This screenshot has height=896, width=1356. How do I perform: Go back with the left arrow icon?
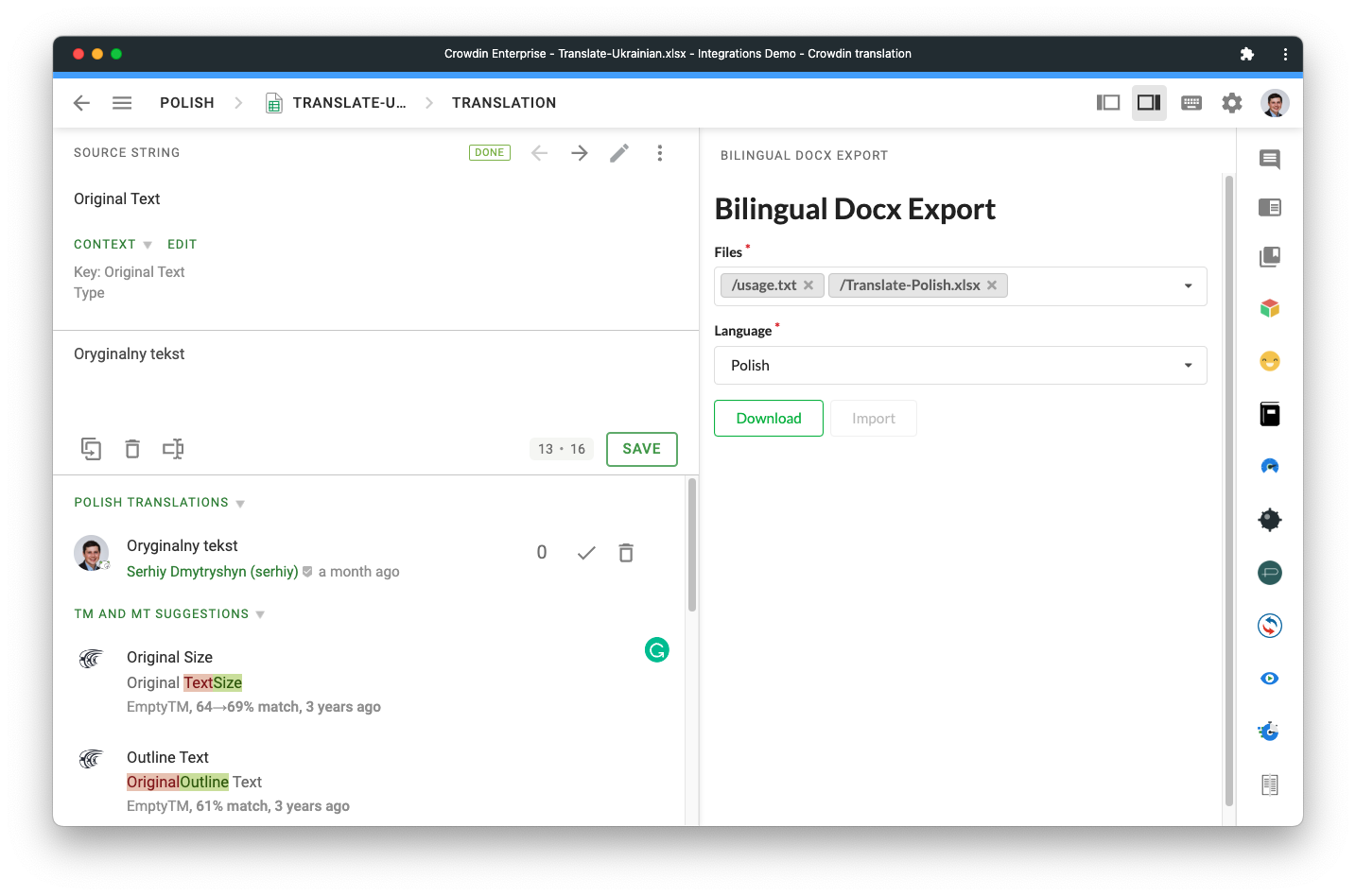81,103
